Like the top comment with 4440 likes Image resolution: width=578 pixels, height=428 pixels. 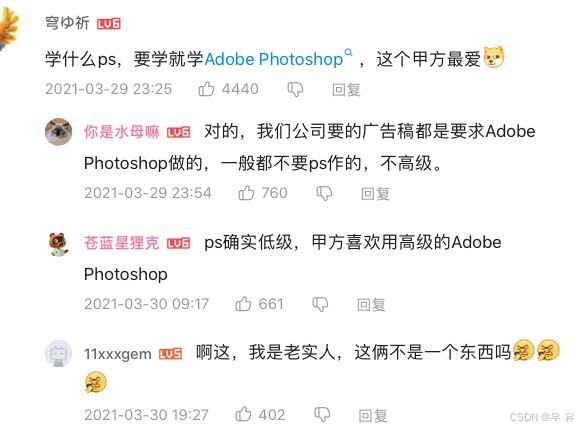coord(206,89)
